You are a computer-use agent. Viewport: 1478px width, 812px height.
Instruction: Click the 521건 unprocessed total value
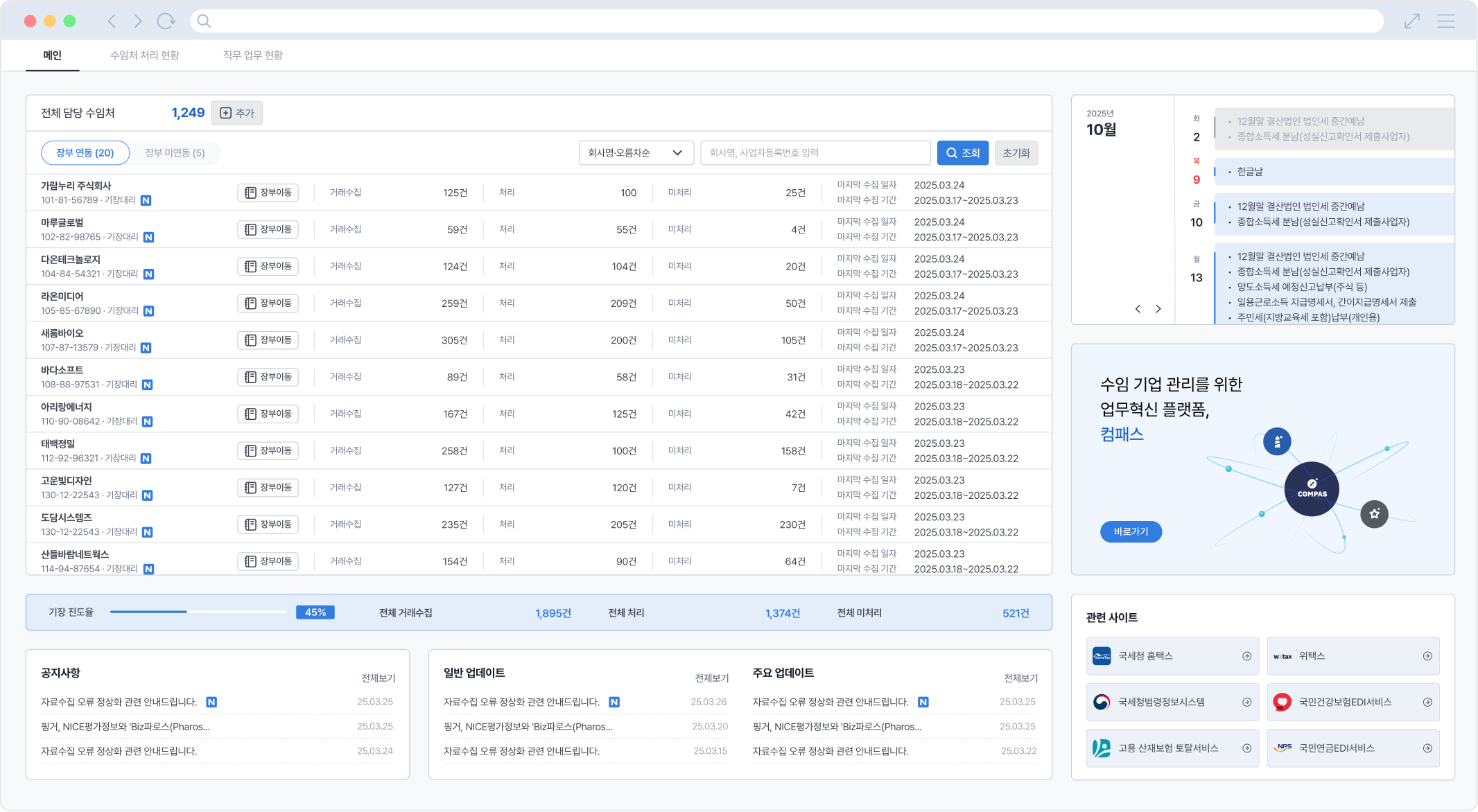(x=1016, y=613)
